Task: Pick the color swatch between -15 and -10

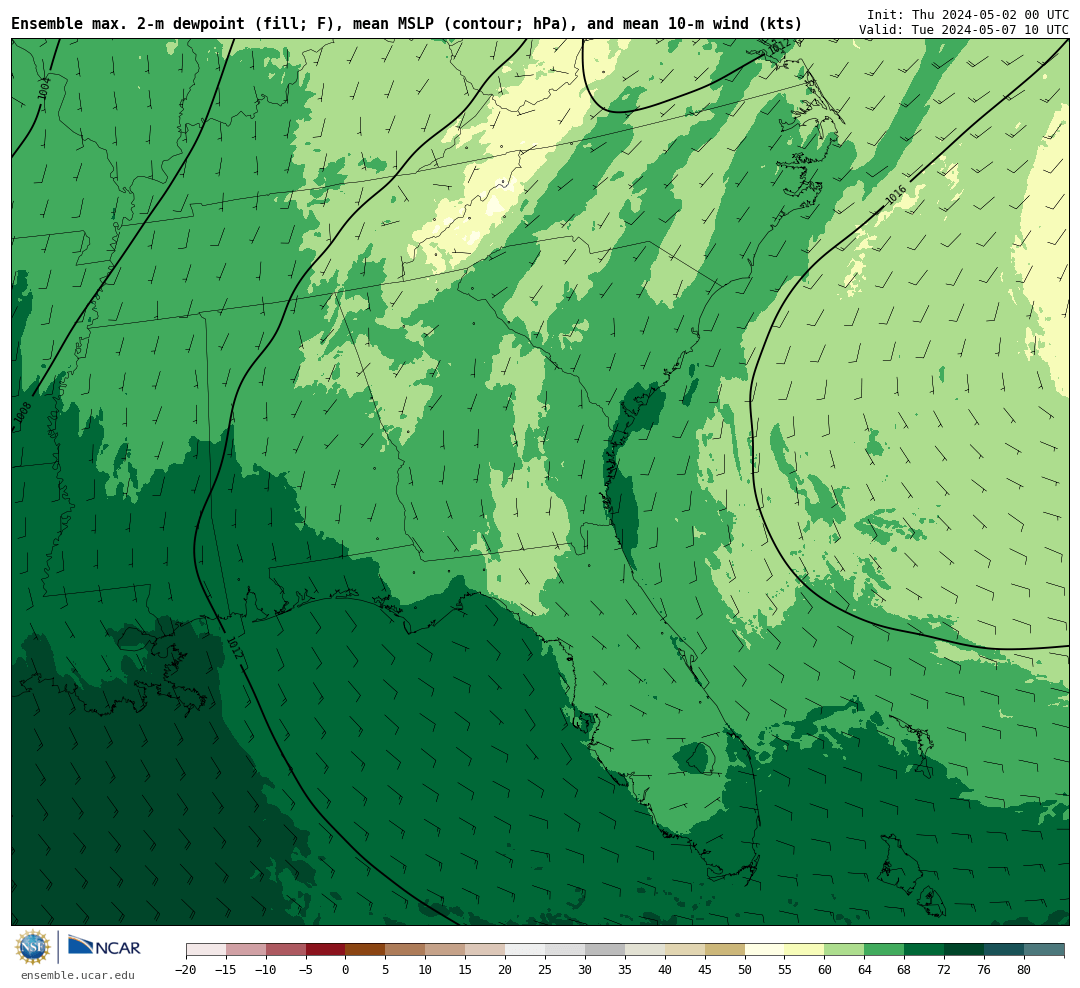Action: click(x=246, y=950)
